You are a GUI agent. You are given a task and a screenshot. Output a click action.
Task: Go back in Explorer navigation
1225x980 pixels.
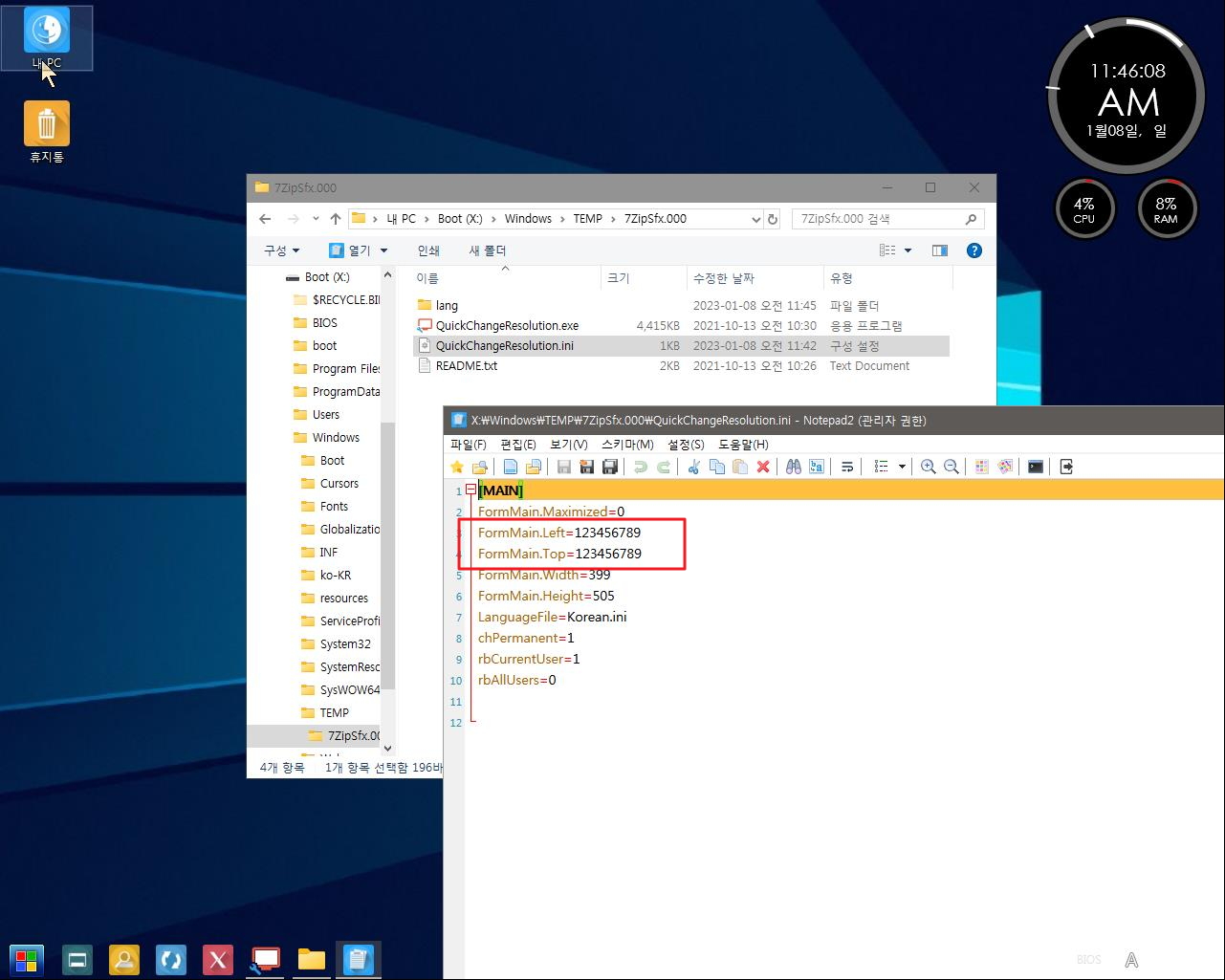point(265,219)
